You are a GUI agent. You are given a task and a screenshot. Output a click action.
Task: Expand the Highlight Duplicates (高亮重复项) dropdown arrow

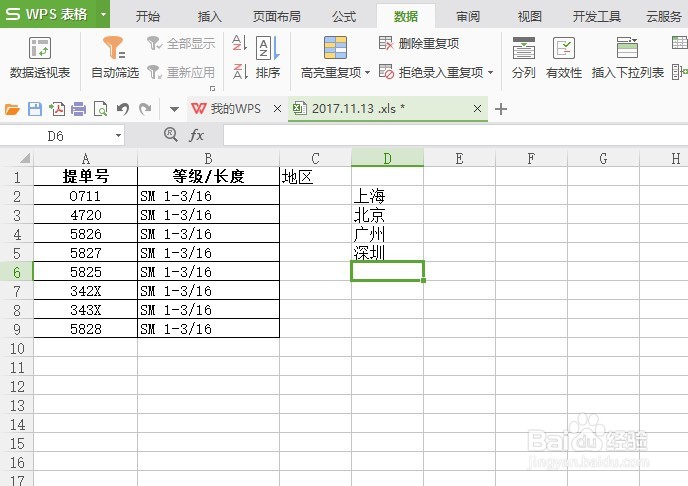pyautogui.click(x=367, y=72)
